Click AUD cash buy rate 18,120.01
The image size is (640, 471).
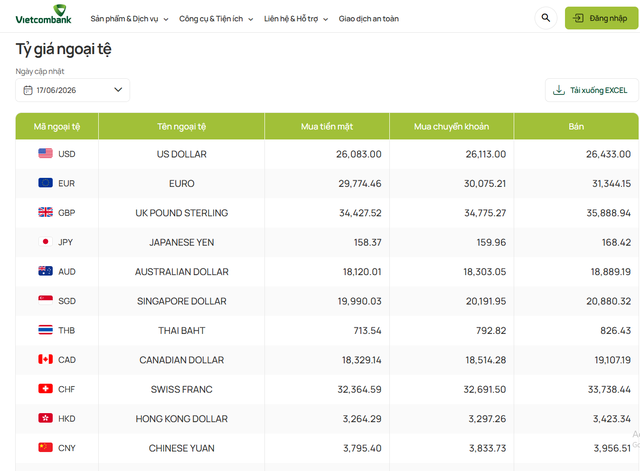click(362, 271)
